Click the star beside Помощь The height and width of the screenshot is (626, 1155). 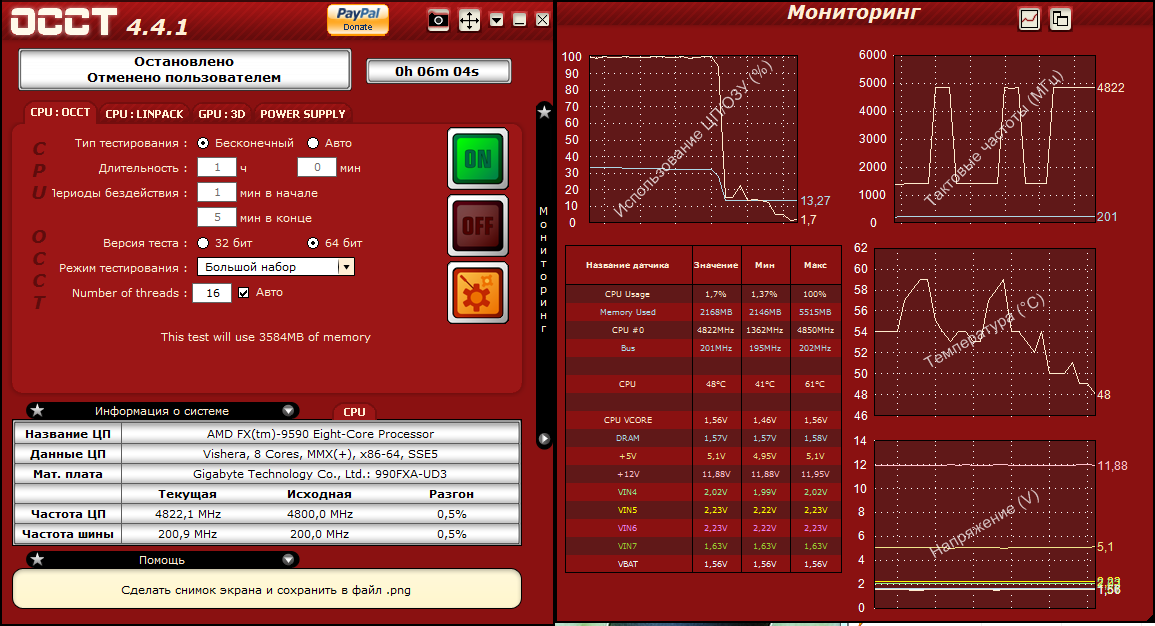38,560
